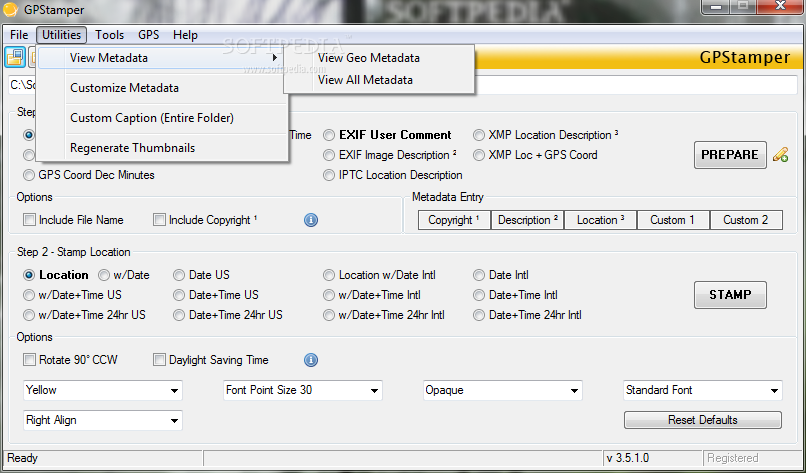Open the info icon beside Daylight Saving Time
This screenshot has height=473, width=806.
[x=310, y=360]
